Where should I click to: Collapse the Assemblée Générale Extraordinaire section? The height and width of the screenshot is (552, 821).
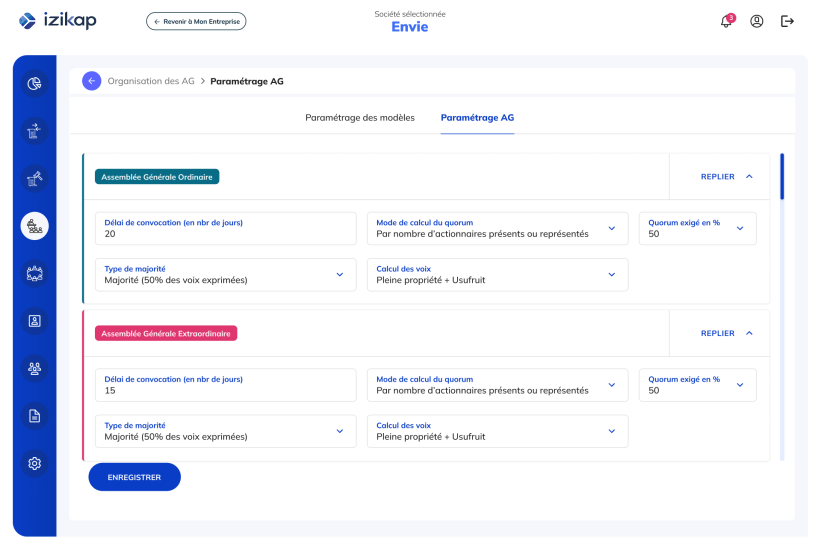tap(726, 333)
